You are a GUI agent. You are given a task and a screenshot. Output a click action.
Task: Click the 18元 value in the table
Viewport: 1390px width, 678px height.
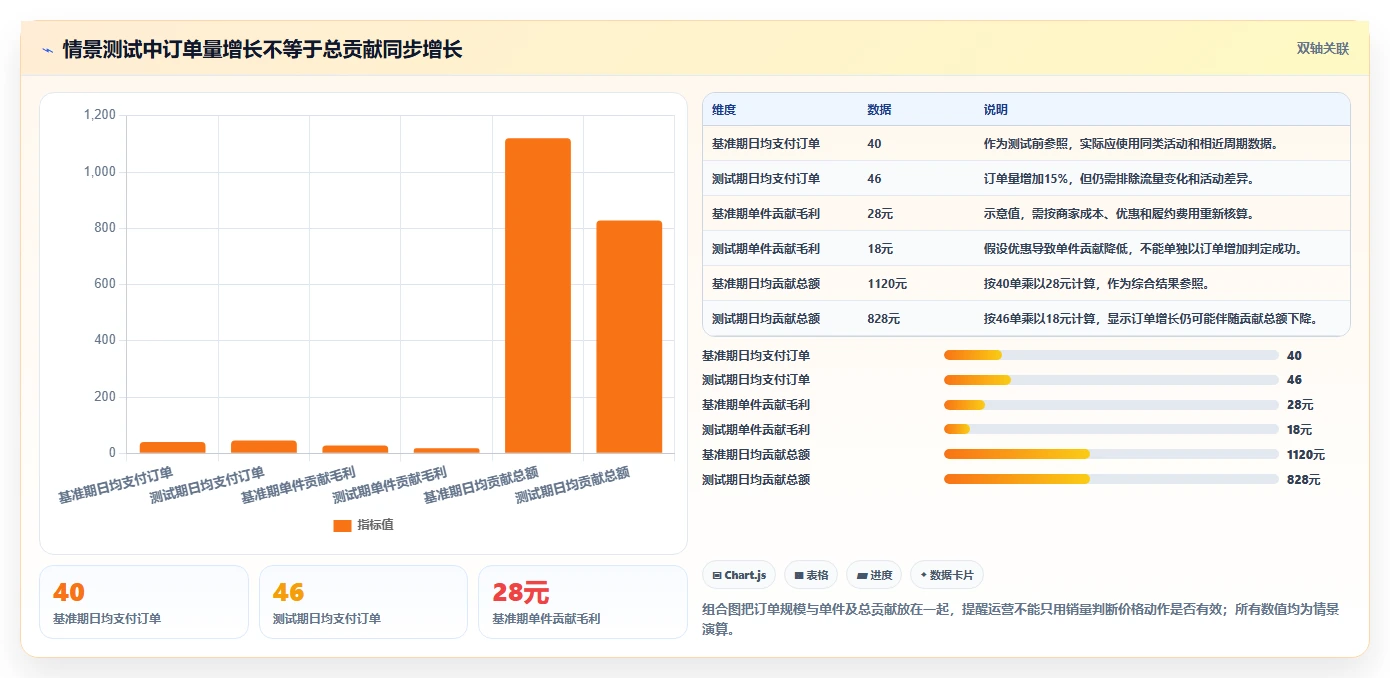pos(880,249)
